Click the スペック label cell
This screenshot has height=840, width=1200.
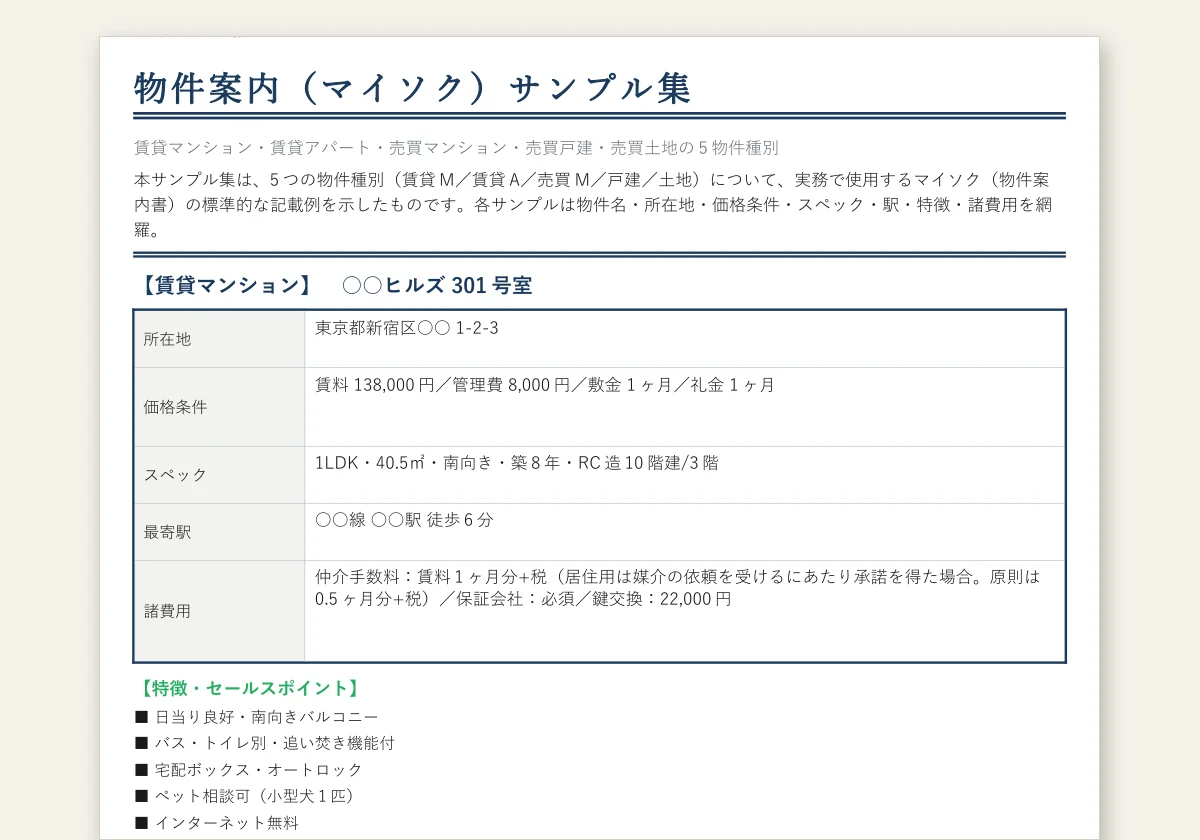(220, 475)
